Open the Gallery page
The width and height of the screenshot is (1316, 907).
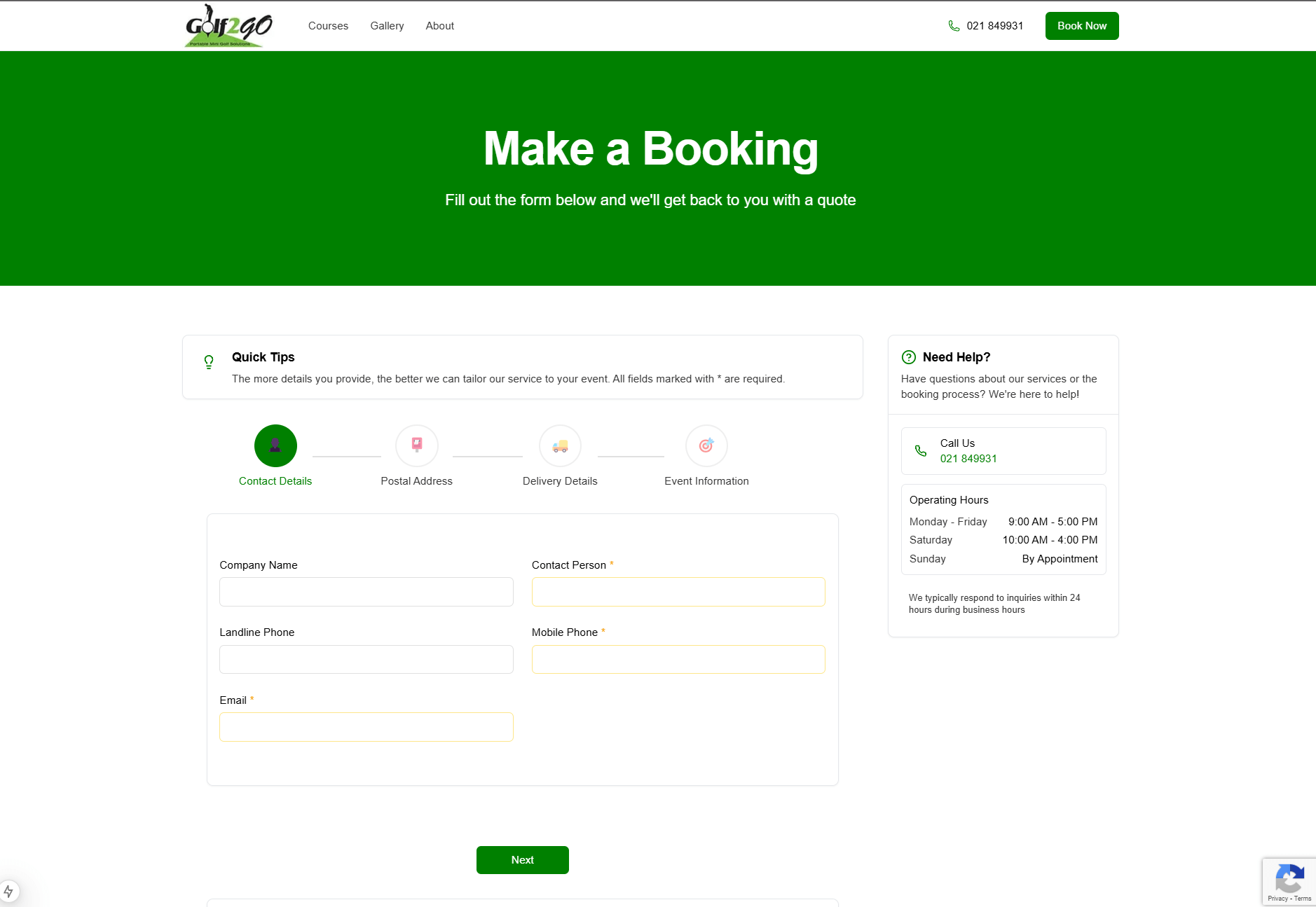(x=386, y=25)
